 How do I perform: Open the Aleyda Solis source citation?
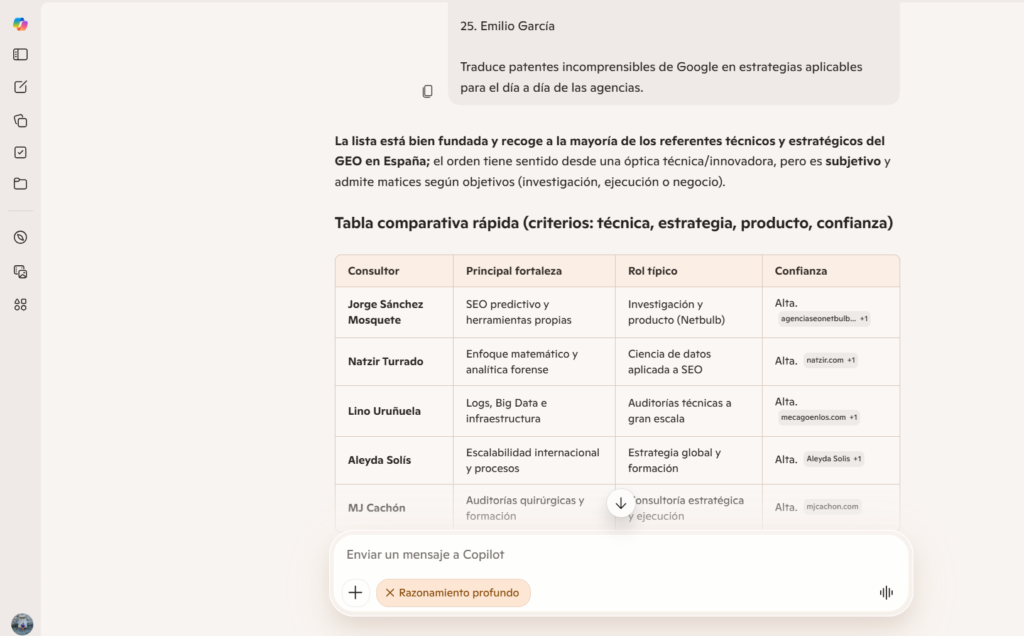[x=833, y=459]
